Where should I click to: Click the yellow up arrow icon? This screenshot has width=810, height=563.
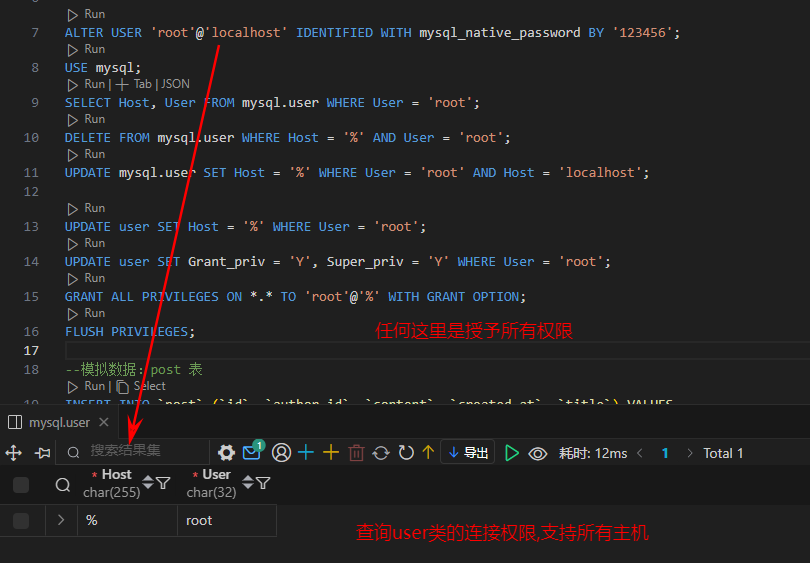(428, 452)
